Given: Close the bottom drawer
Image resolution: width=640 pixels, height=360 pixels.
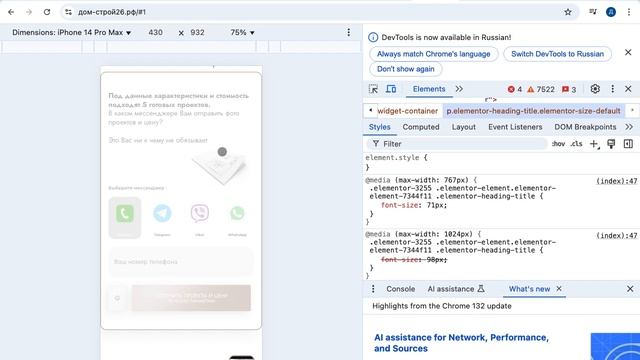Looking at the screenshot, I should 630,289.
